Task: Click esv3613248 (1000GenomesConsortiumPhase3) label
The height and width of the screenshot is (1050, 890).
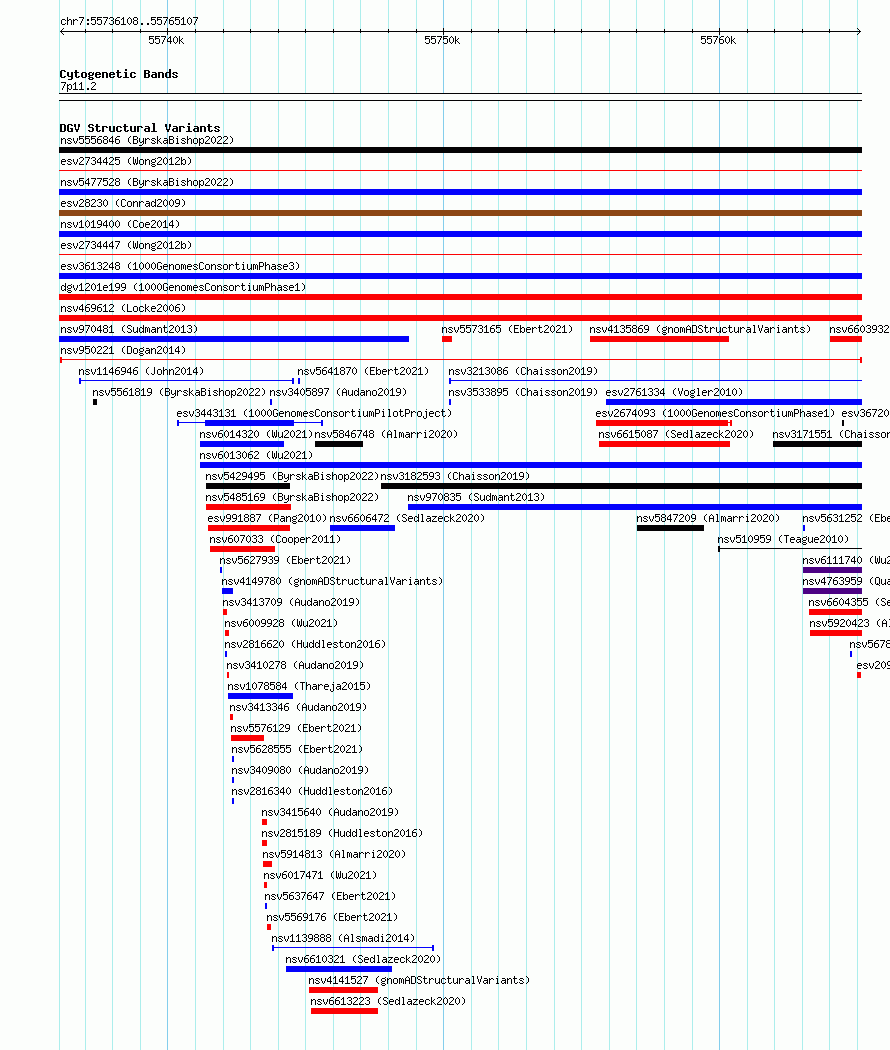Action: coord(180,267)
